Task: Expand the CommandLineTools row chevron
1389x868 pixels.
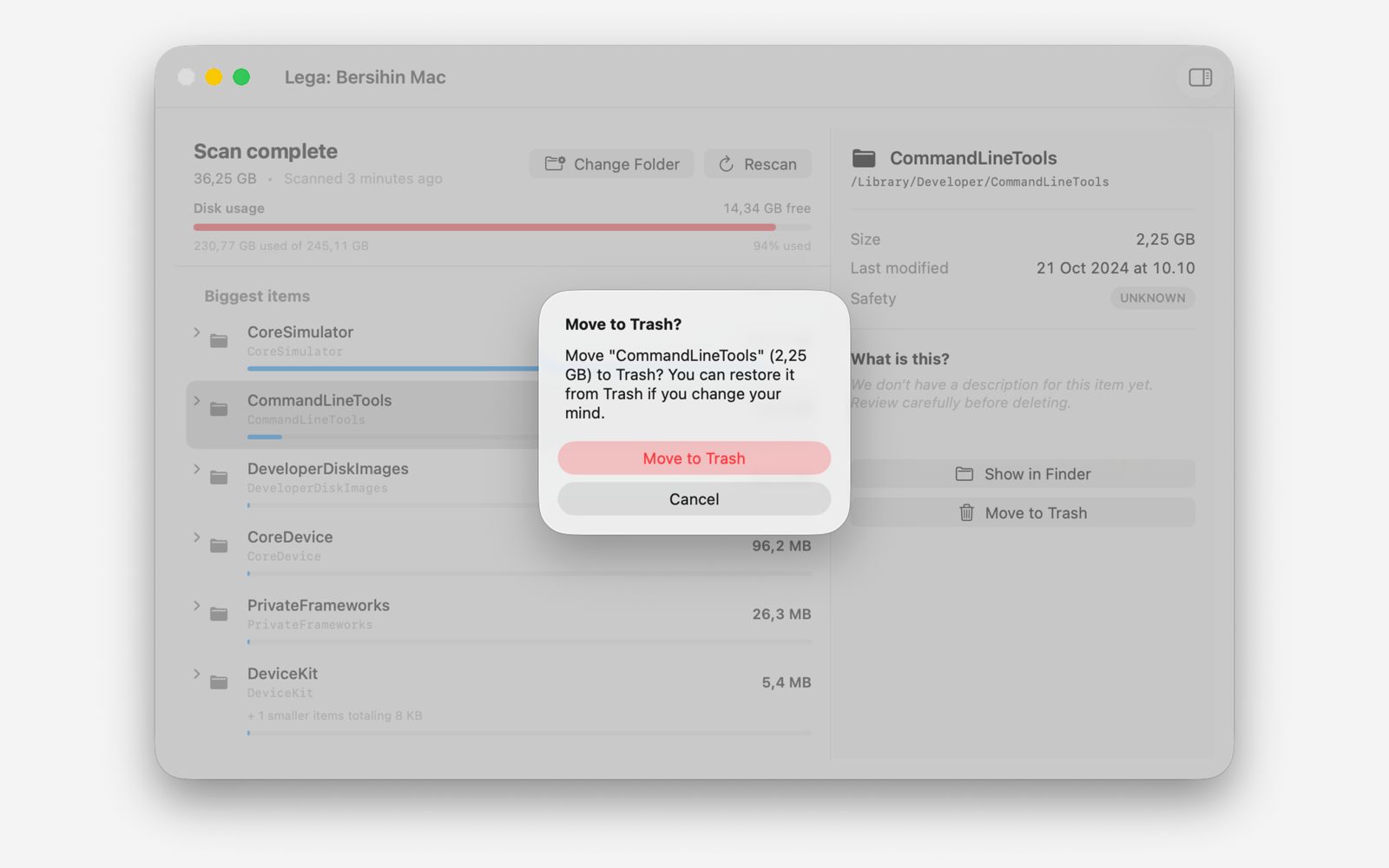Action: point(197,401)
